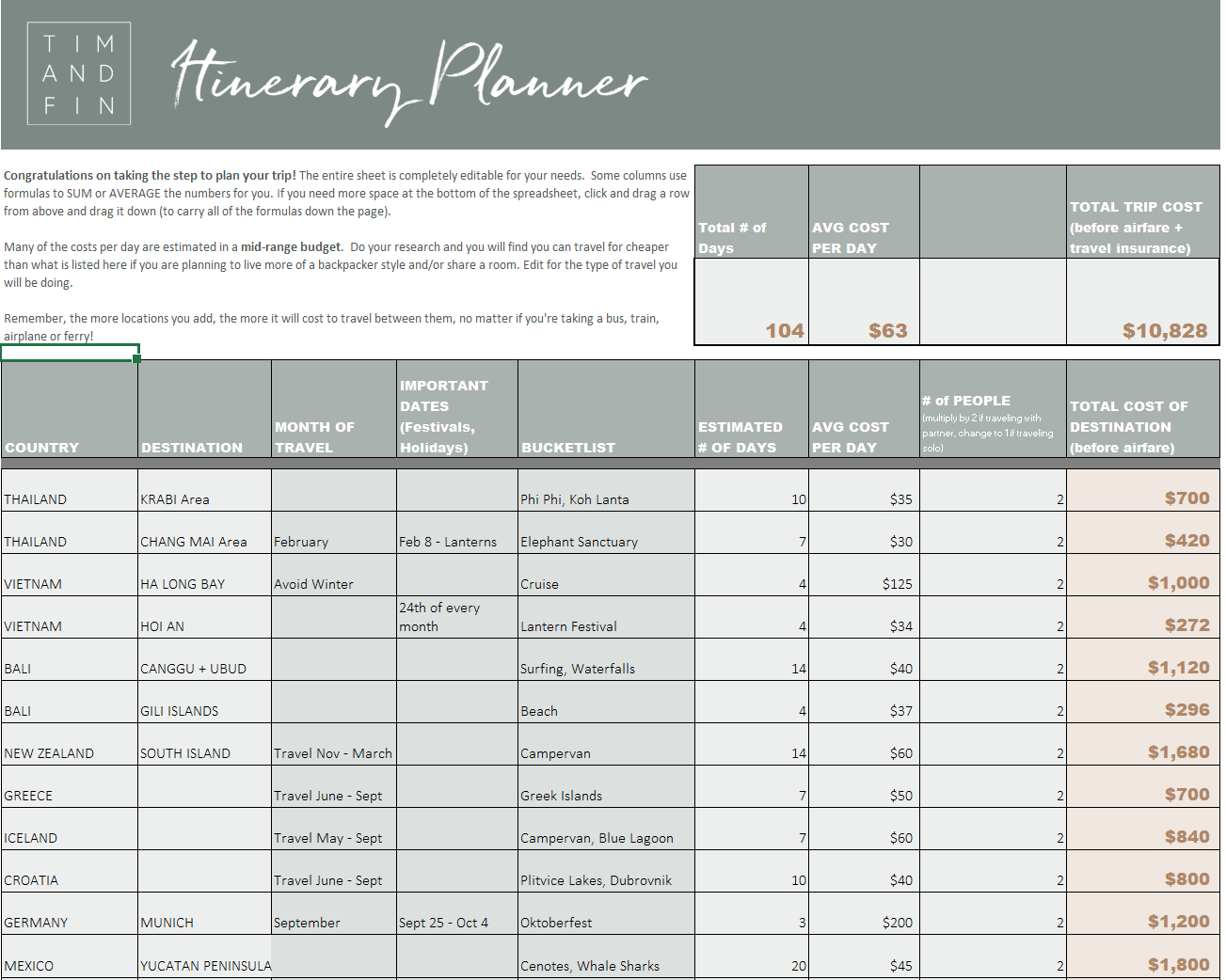Select the CROATIA country cell
This screenshot has width=1226, height=980.
pyautogui.click(x=70, y=871)
